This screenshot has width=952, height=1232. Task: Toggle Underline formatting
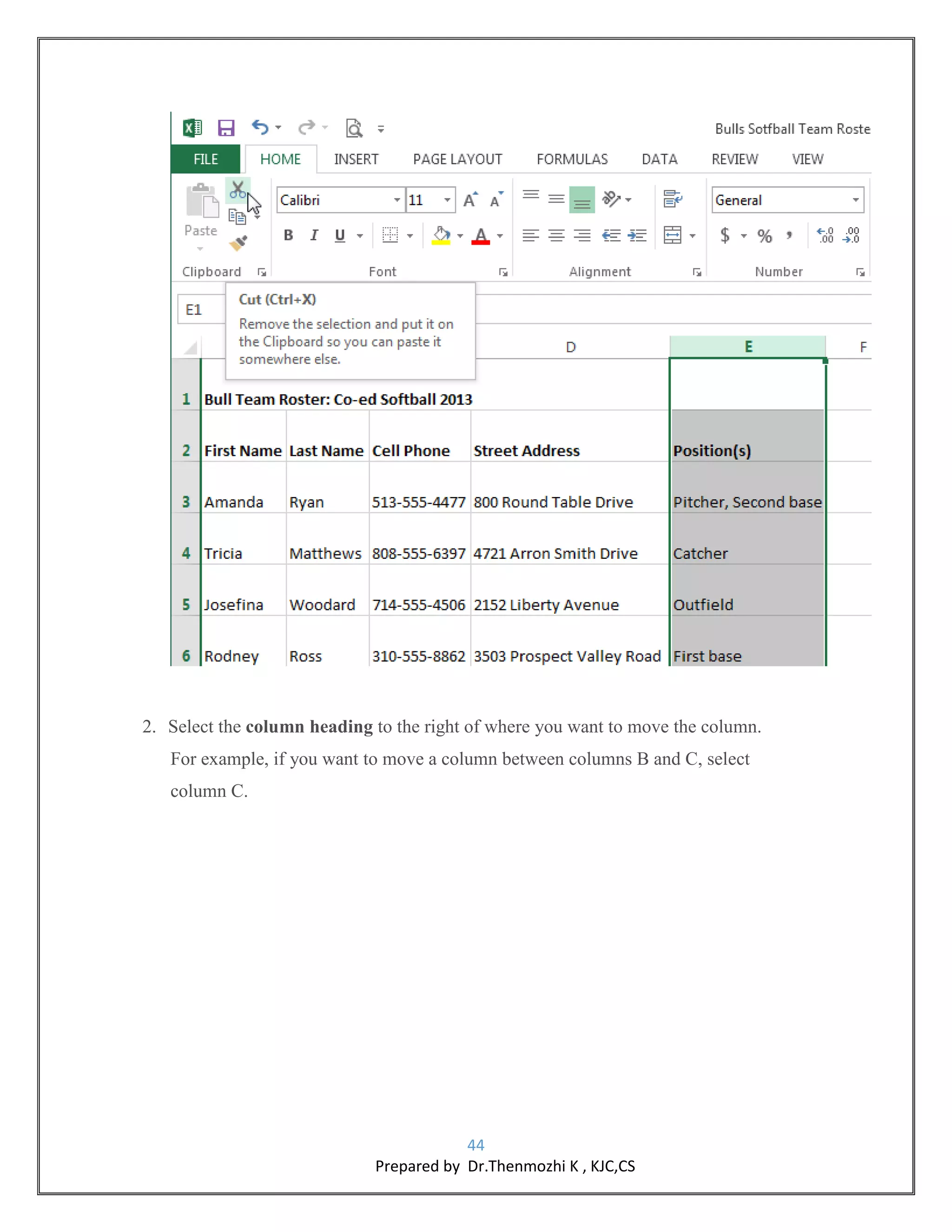click(339, 236)
